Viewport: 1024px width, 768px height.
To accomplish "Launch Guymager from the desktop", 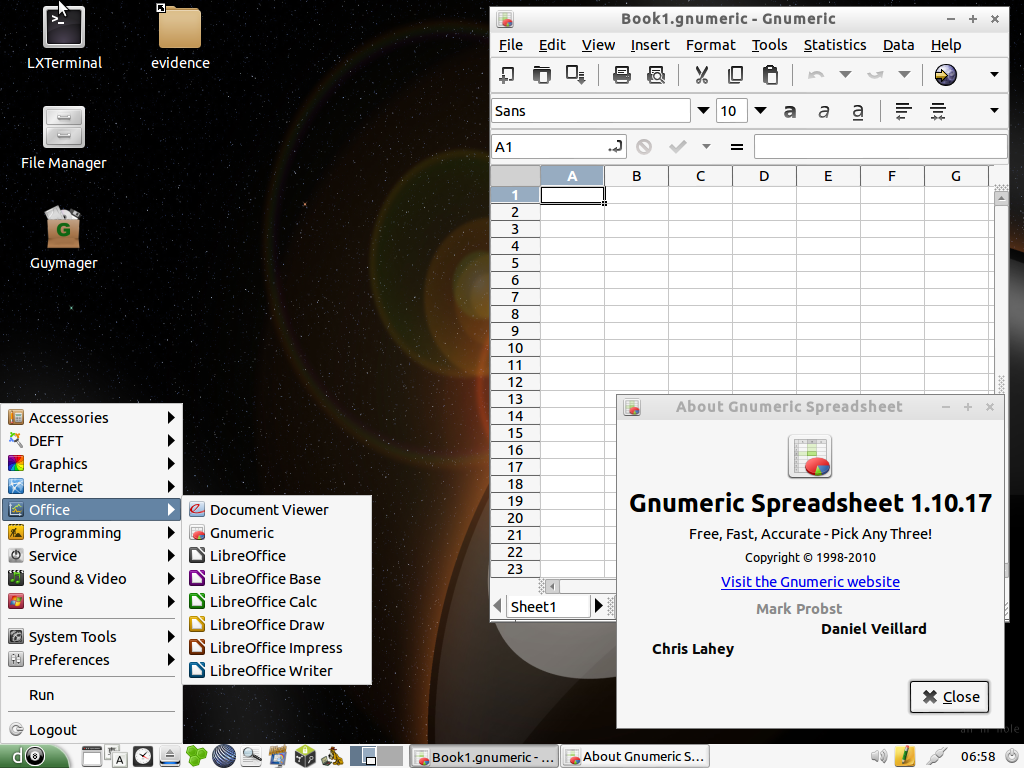I will coord(63,238).
